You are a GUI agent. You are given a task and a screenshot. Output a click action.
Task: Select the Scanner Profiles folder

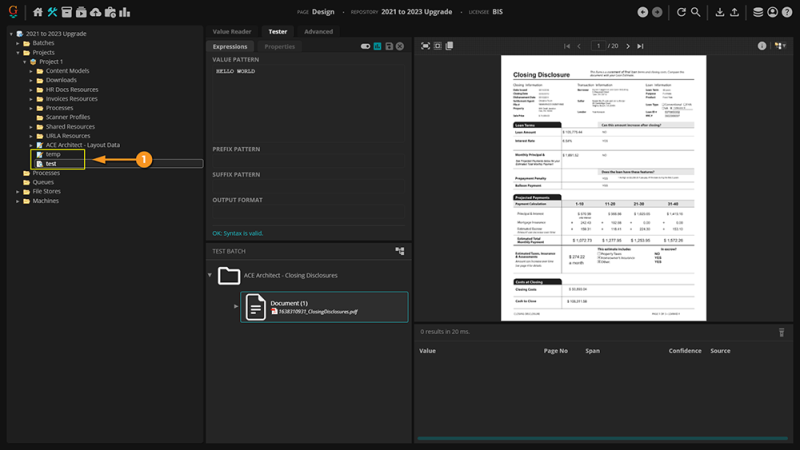pyautogui.click(x=68, y=117)
